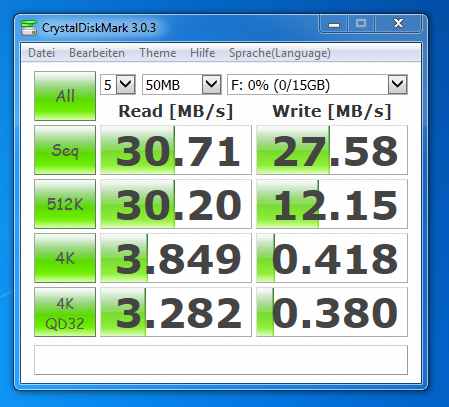Run all benchmarks with the All button

65,96
